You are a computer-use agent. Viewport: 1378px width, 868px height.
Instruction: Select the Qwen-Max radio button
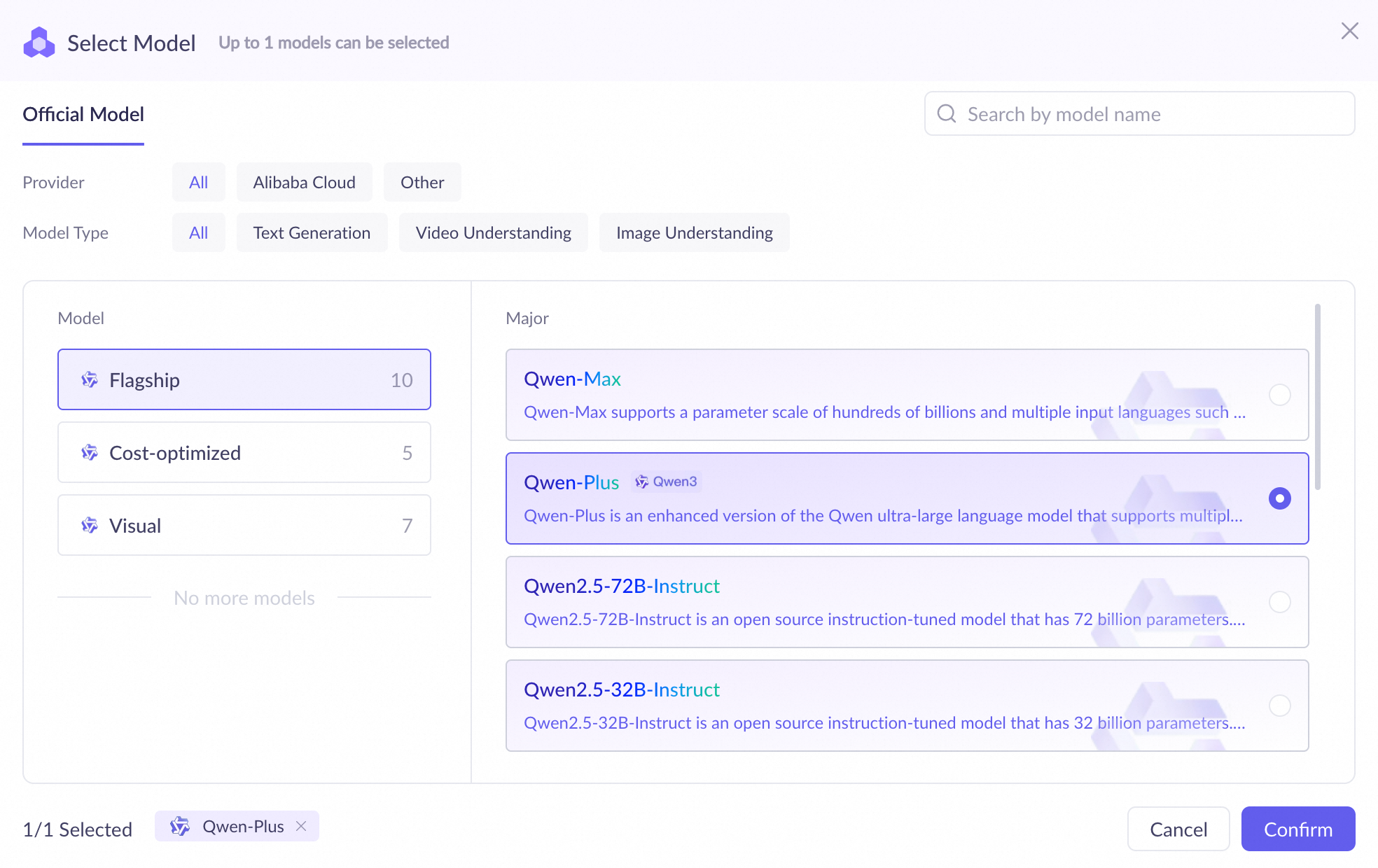(x=1279, y=395)
